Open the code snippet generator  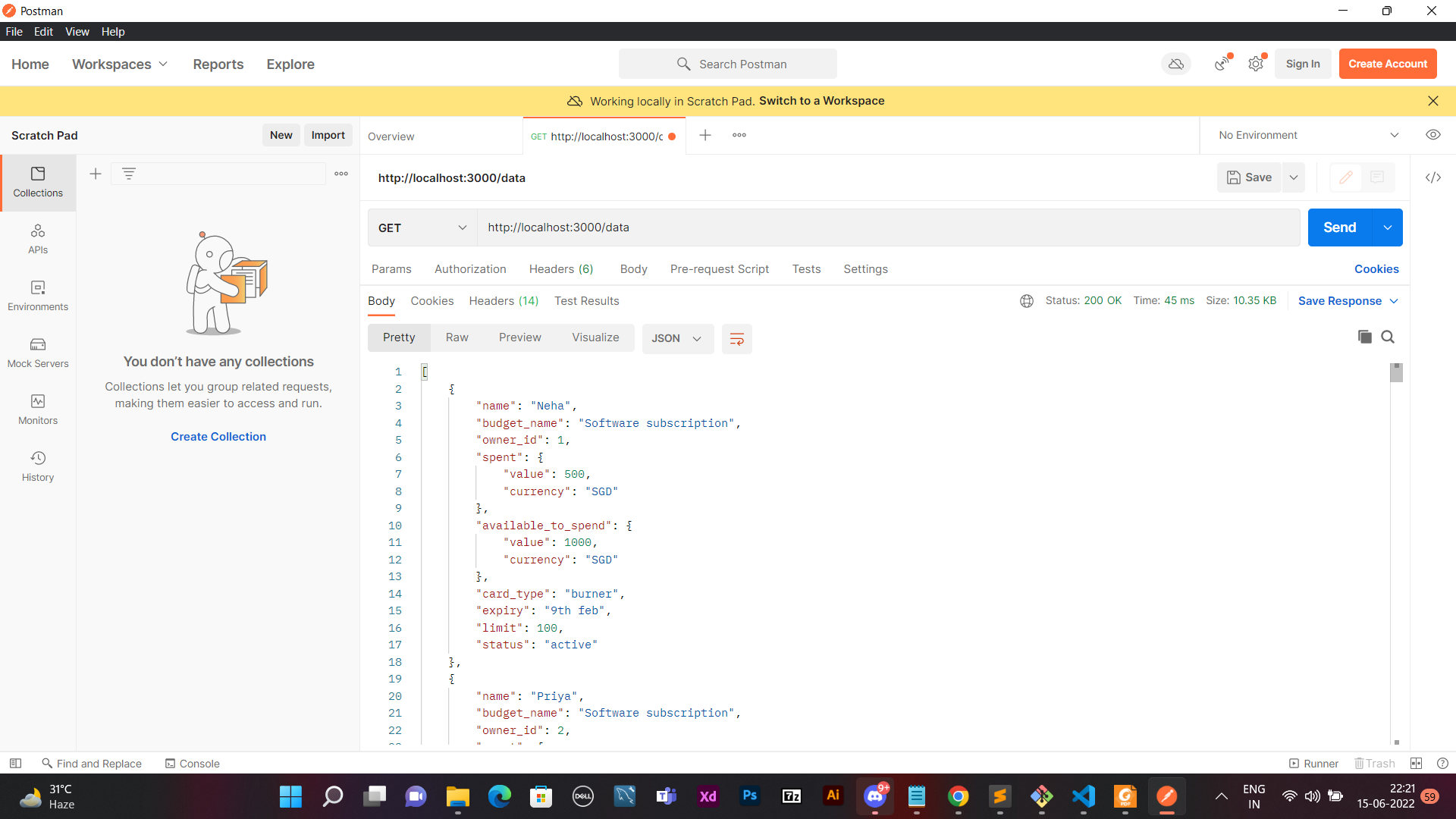(1433, 177)
